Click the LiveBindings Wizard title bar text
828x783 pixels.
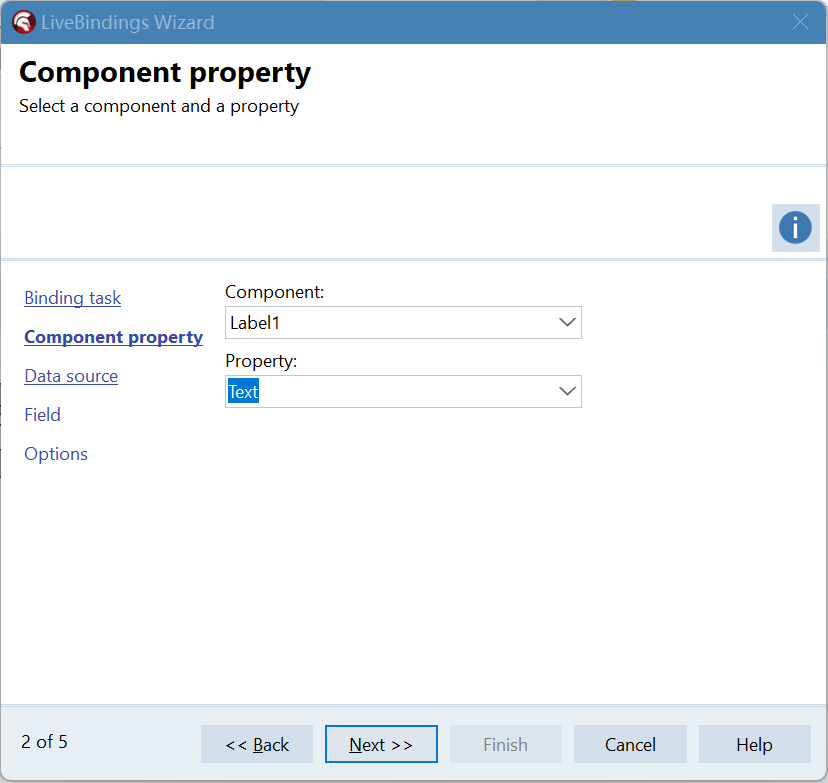click(x=128, y=22)
